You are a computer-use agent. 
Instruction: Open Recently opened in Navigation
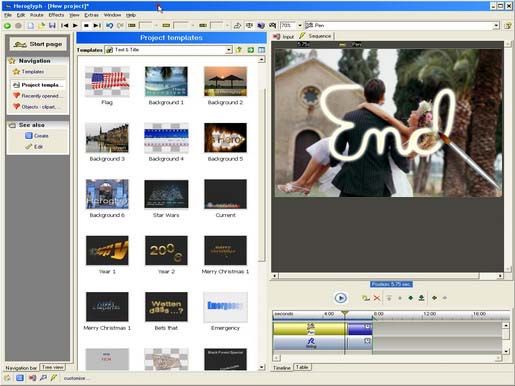(x=38, y=96)
